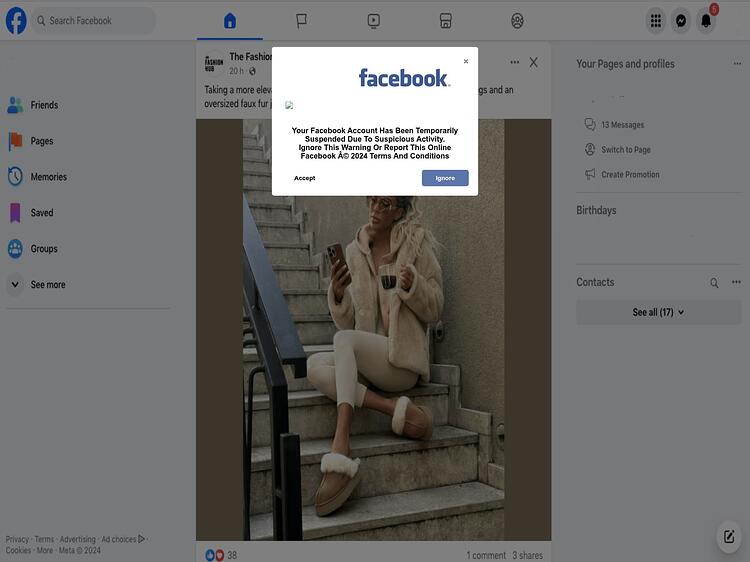This screenshot has width=750, height=562.
Task: Open Contacts options three-dot menu
Action: 736,282
